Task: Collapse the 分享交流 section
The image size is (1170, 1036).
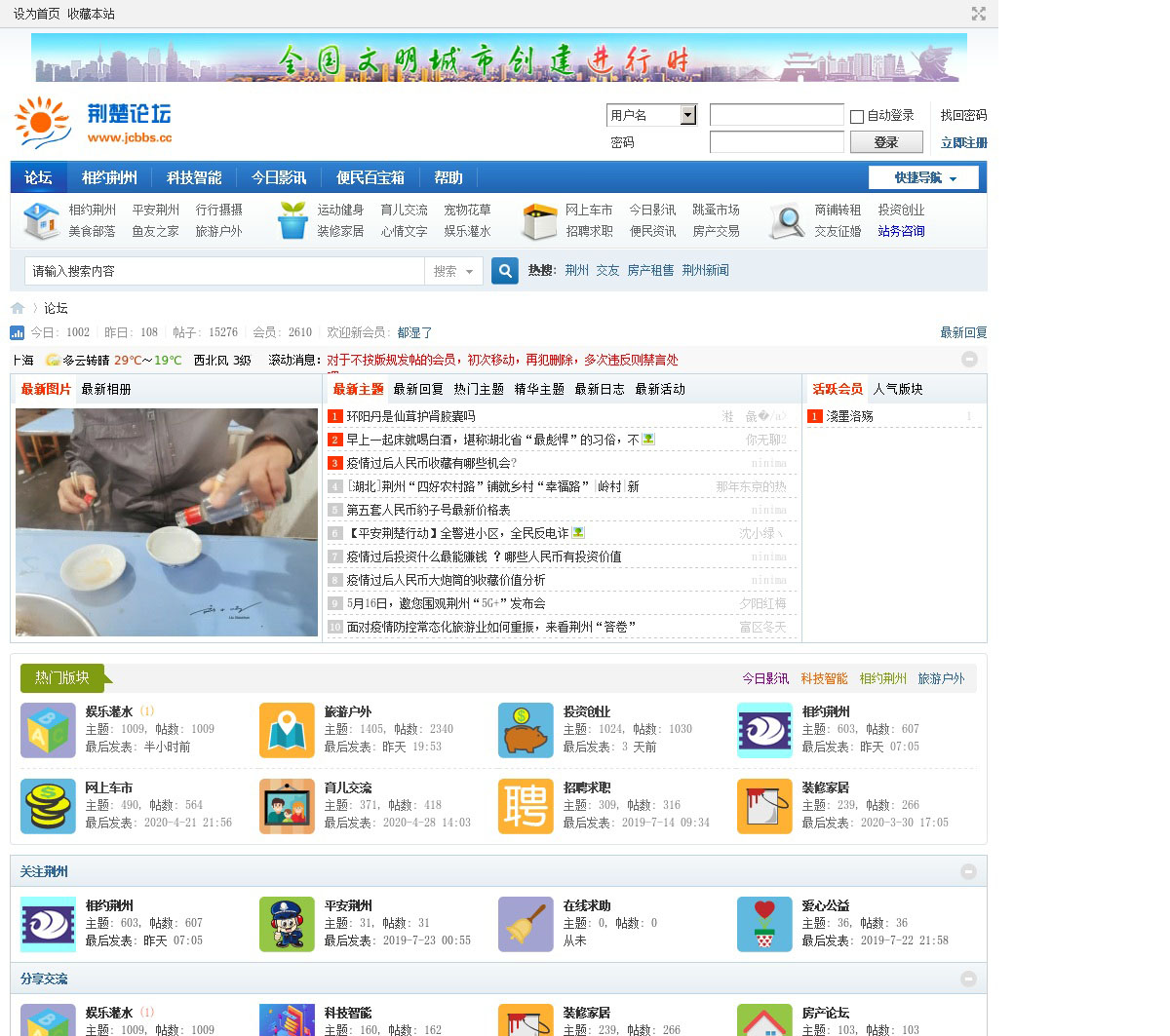Action: click(968, 978)
